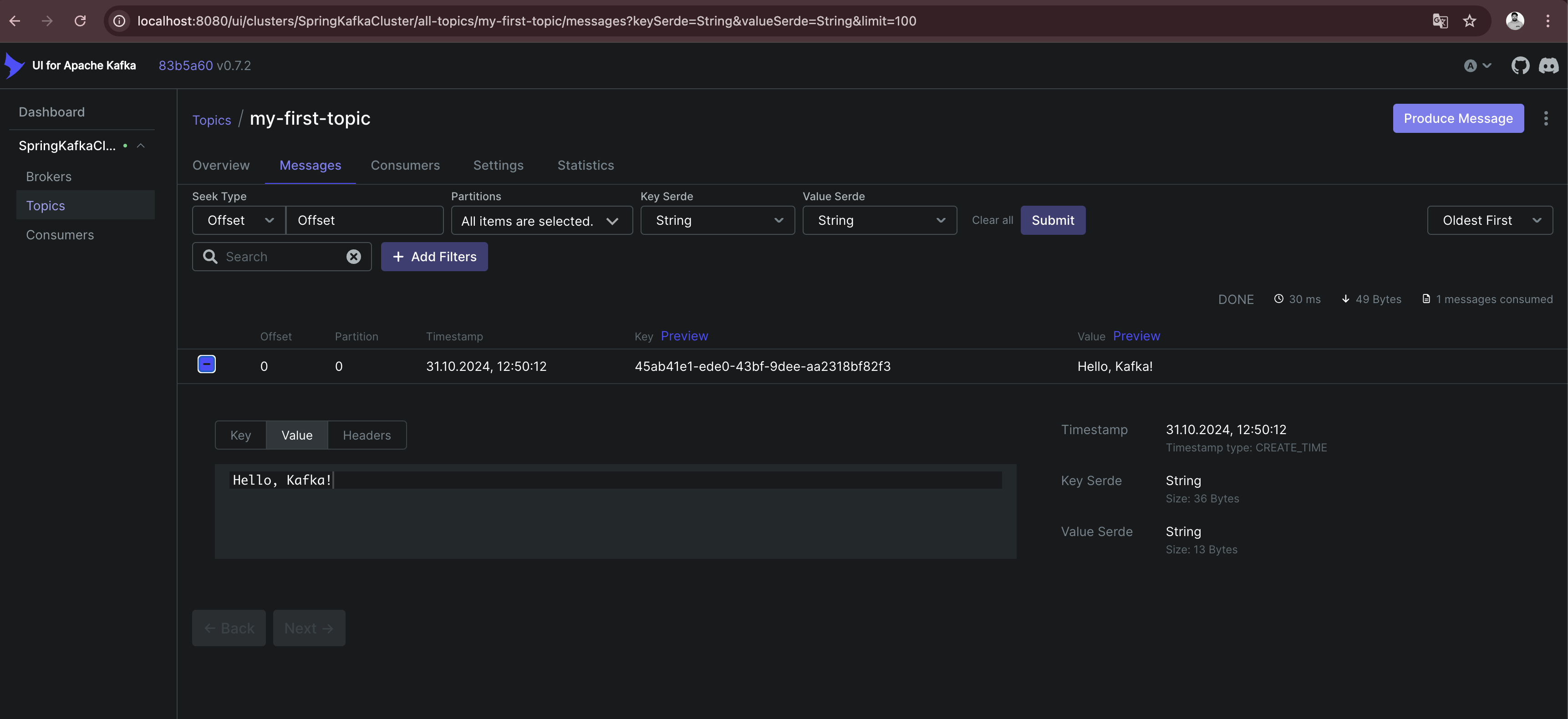Screen dimensions: 1568x719
Task: Open the 83b5a60 commit link
Action: [x=186, y=66]
